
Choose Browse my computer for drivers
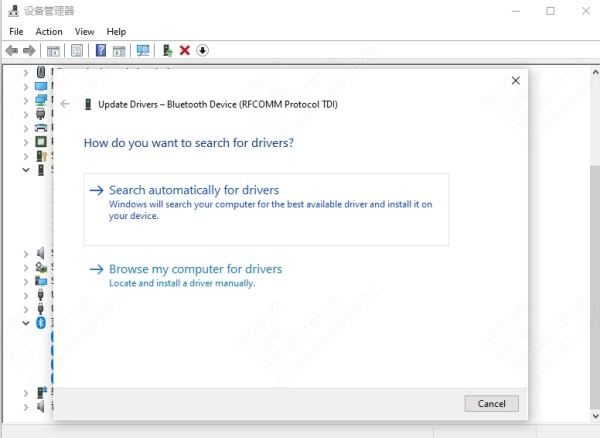click(186, 275)
